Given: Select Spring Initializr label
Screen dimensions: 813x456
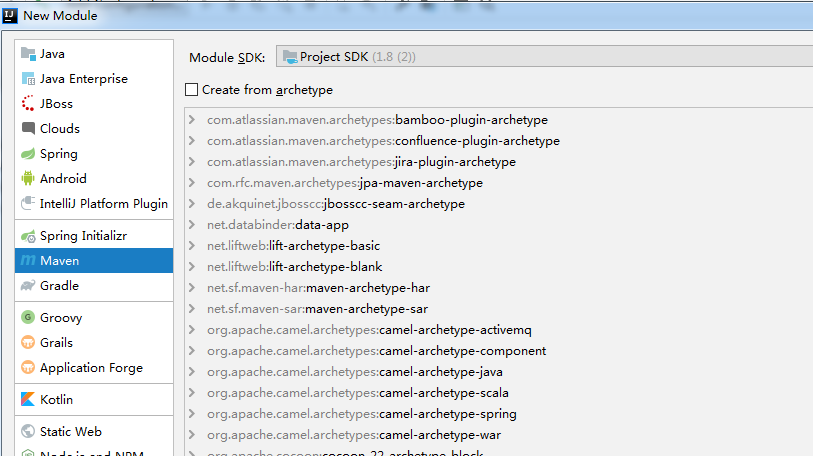Looking at the screenshot, I should point(83,236).
